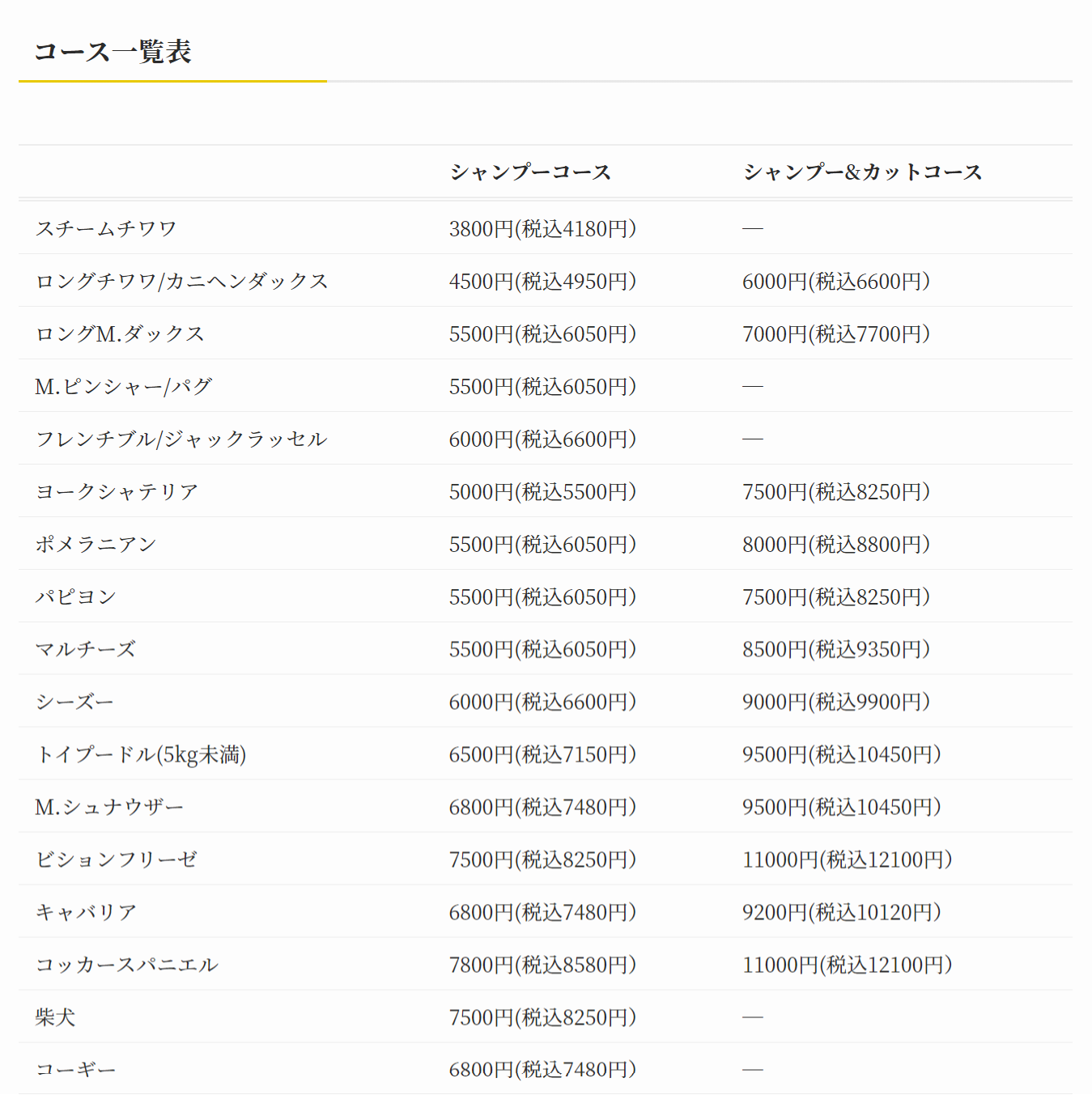Click the フレンチブル/ジャックラッセル row label
Image resolution: width=1092 pixels, height=1095 pixels.
click(181, 439)
